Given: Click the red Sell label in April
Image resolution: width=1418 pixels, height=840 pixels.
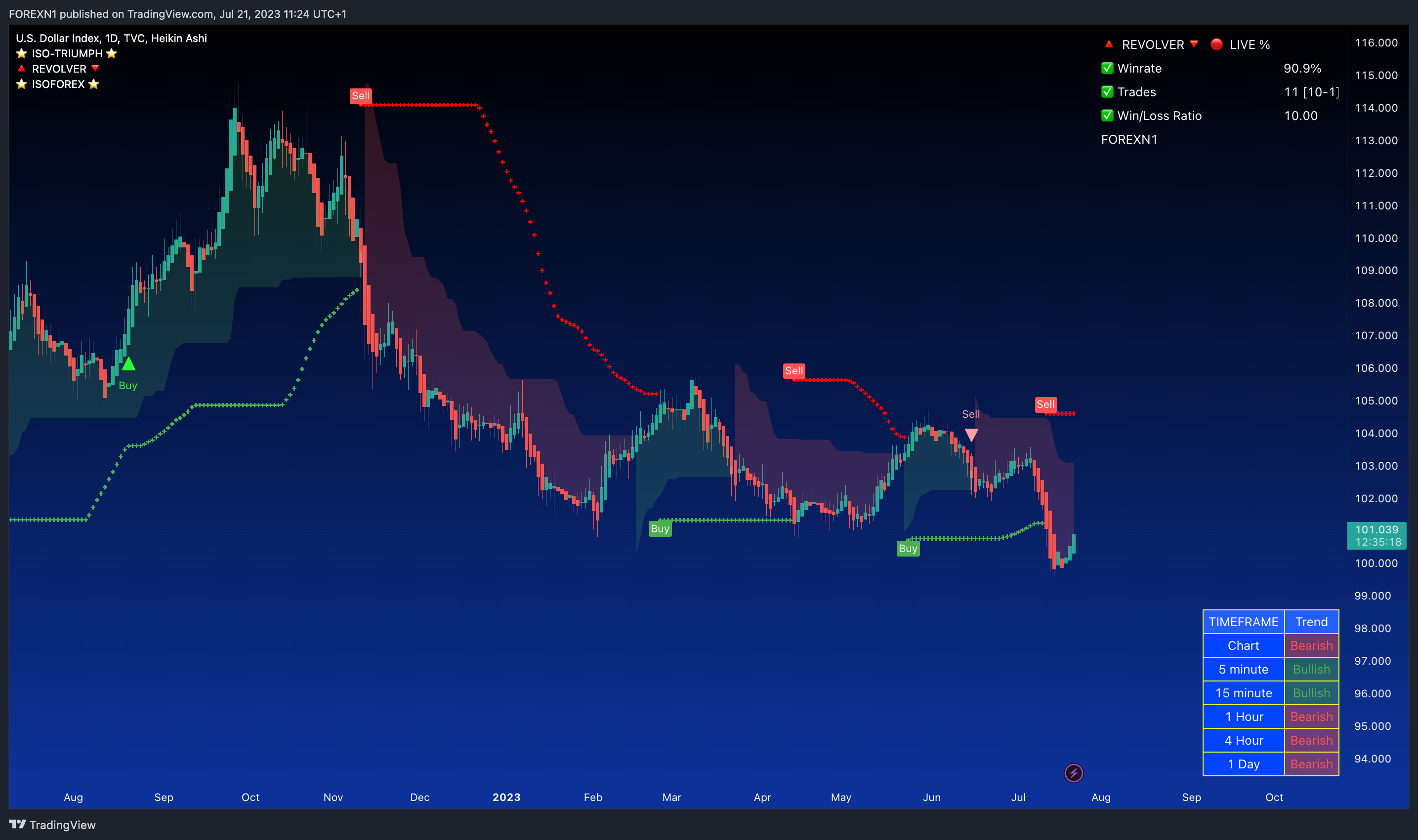Looking at the screenshot, I should pyautogui.click(x=794, y=371).
